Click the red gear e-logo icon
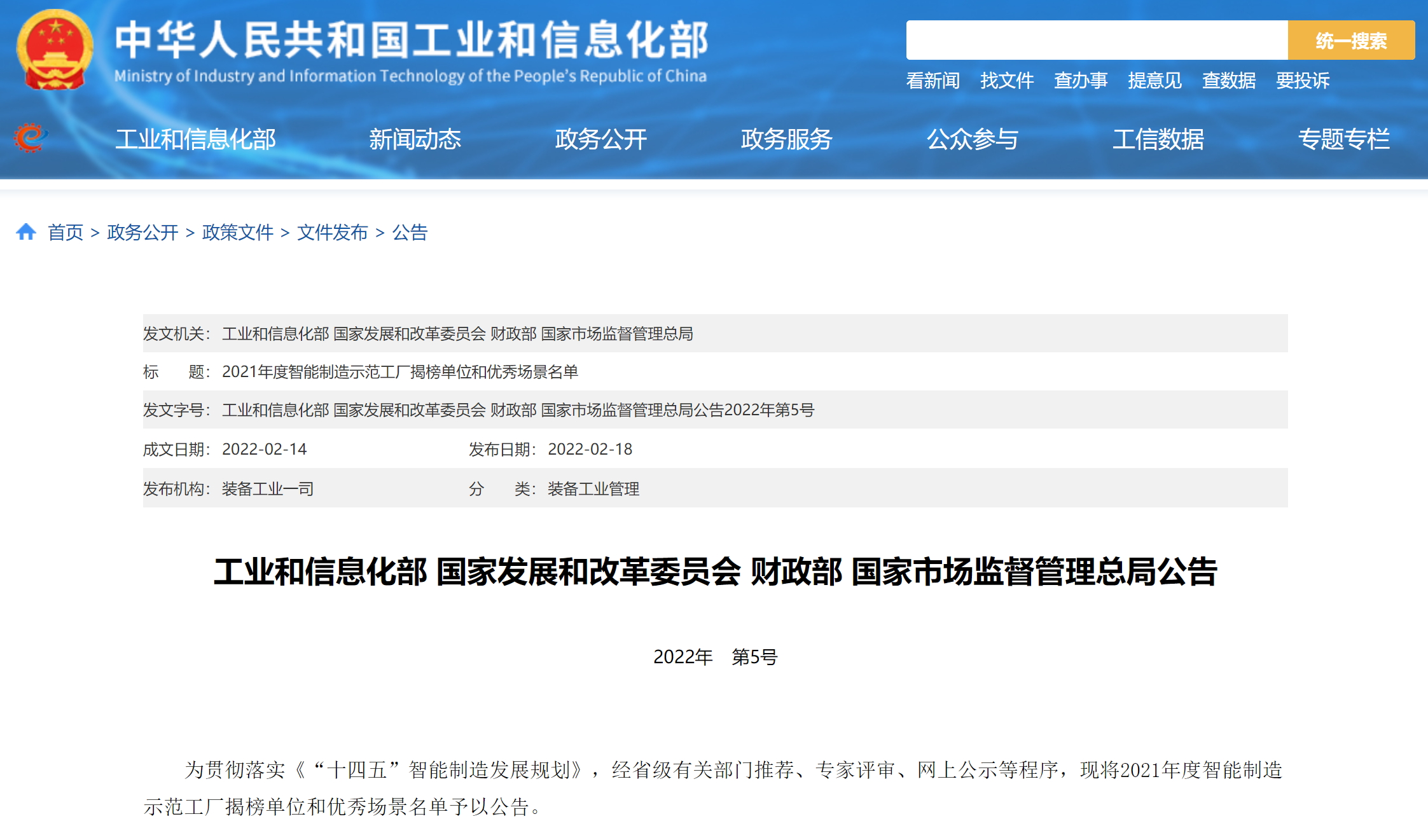This screenshot has width=1428, height=840. 31,137
